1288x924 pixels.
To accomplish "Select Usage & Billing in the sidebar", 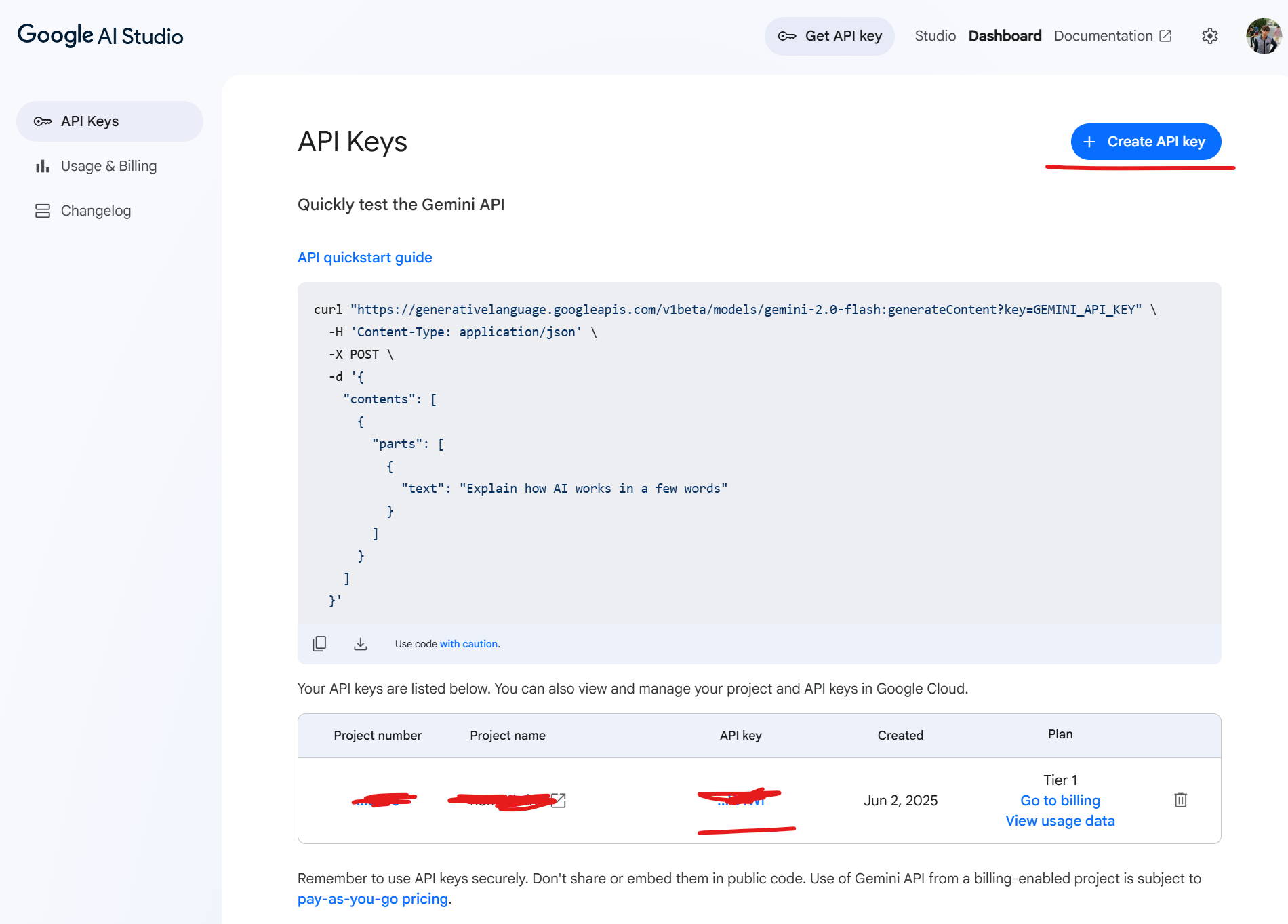I will 110,166.
